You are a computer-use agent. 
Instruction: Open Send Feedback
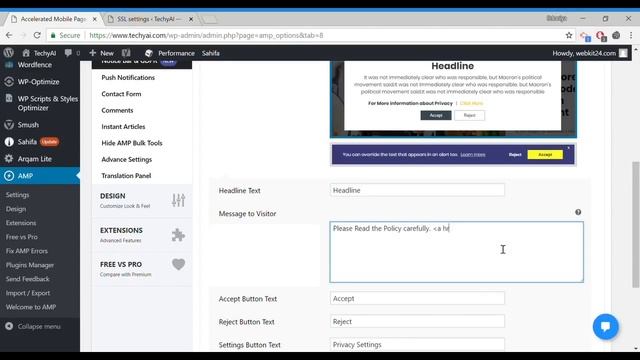27,279
